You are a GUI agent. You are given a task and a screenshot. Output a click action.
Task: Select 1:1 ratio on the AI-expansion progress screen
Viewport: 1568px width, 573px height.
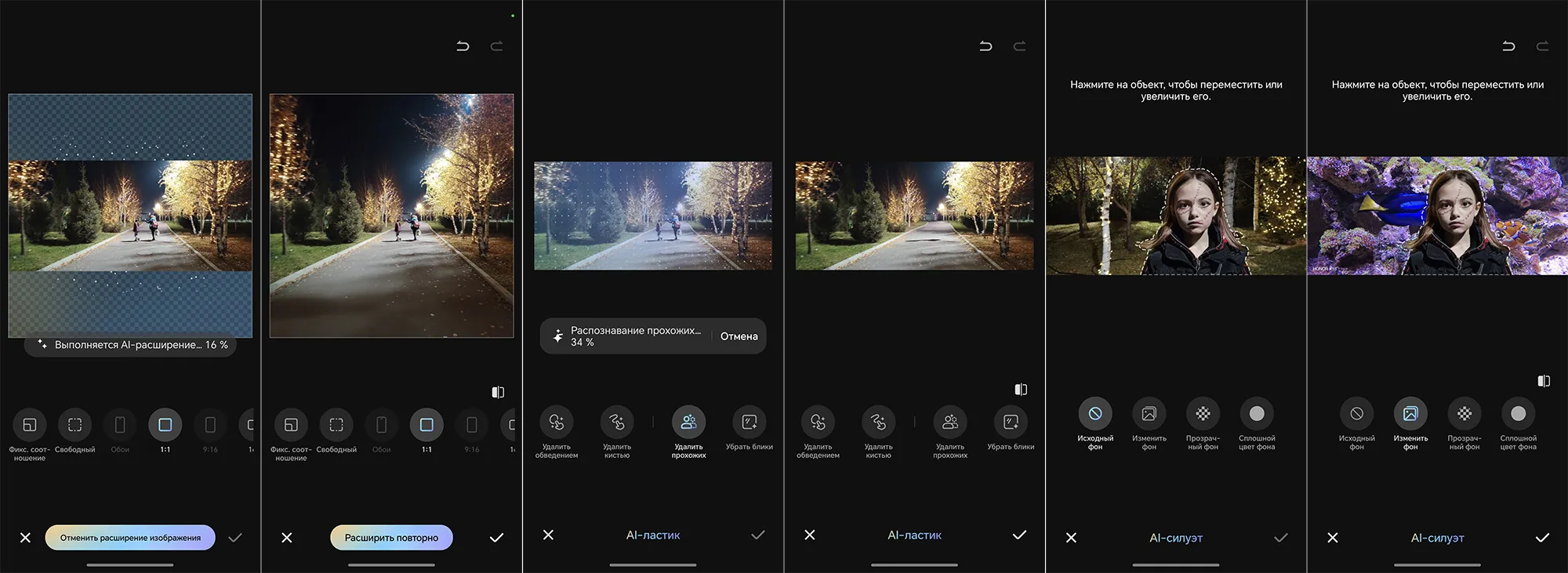(165, 425)
